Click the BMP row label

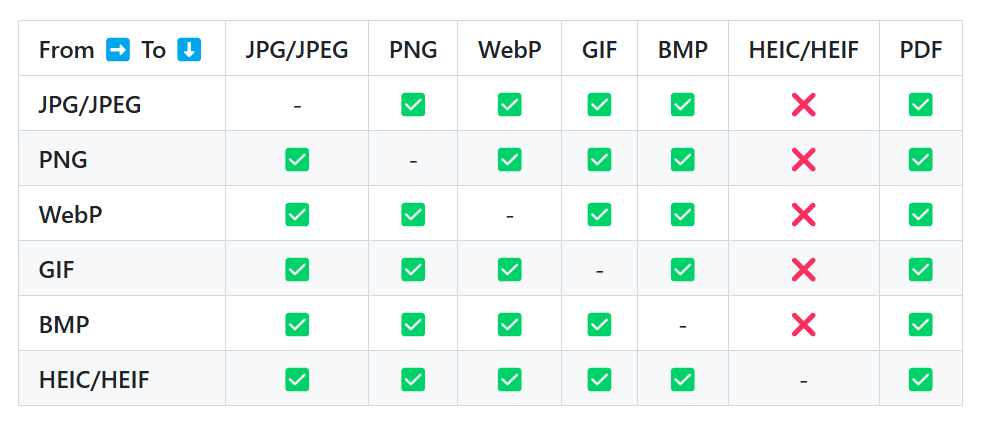pyautogui.click(x=65, y=324)
